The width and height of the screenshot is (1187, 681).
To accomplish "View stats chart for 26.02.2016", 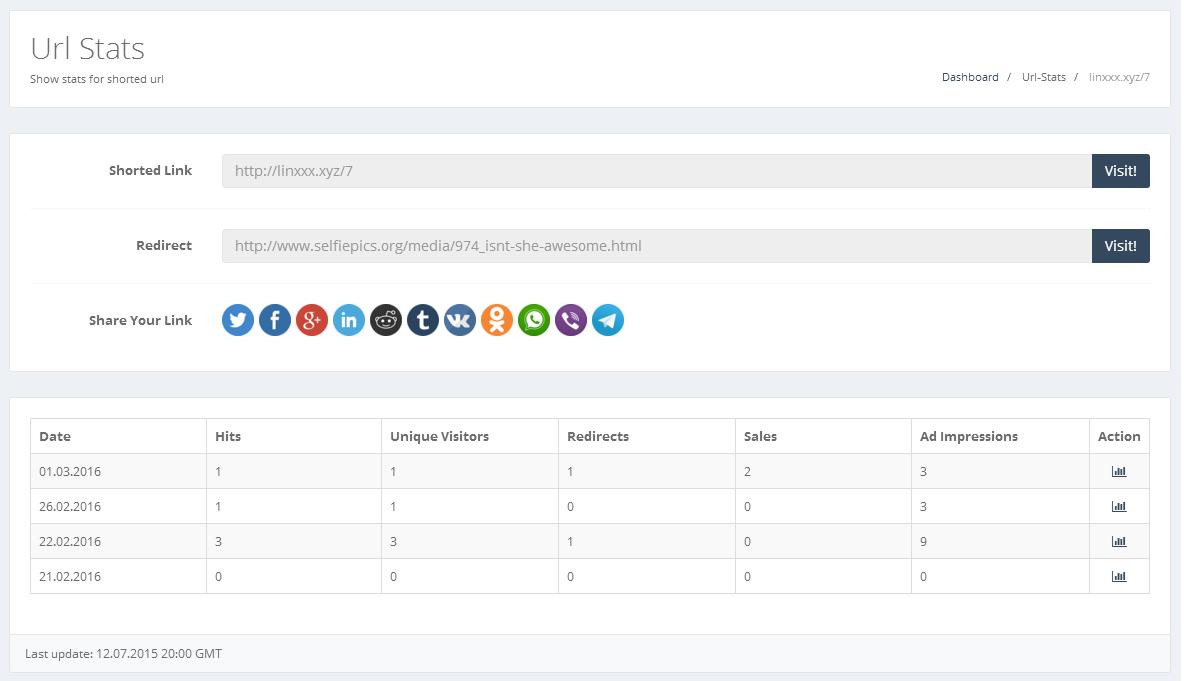I will [x=1119, y=507].
